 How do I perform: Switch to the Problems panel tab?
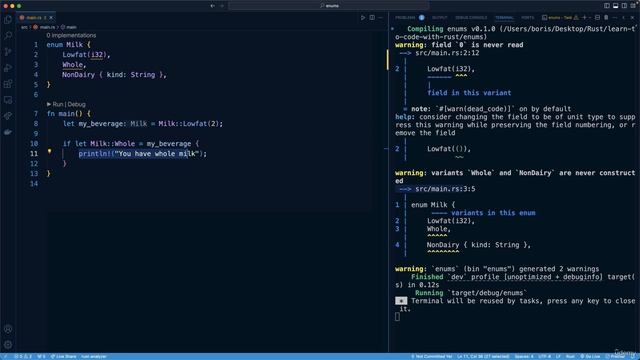(x=405, y=18)
